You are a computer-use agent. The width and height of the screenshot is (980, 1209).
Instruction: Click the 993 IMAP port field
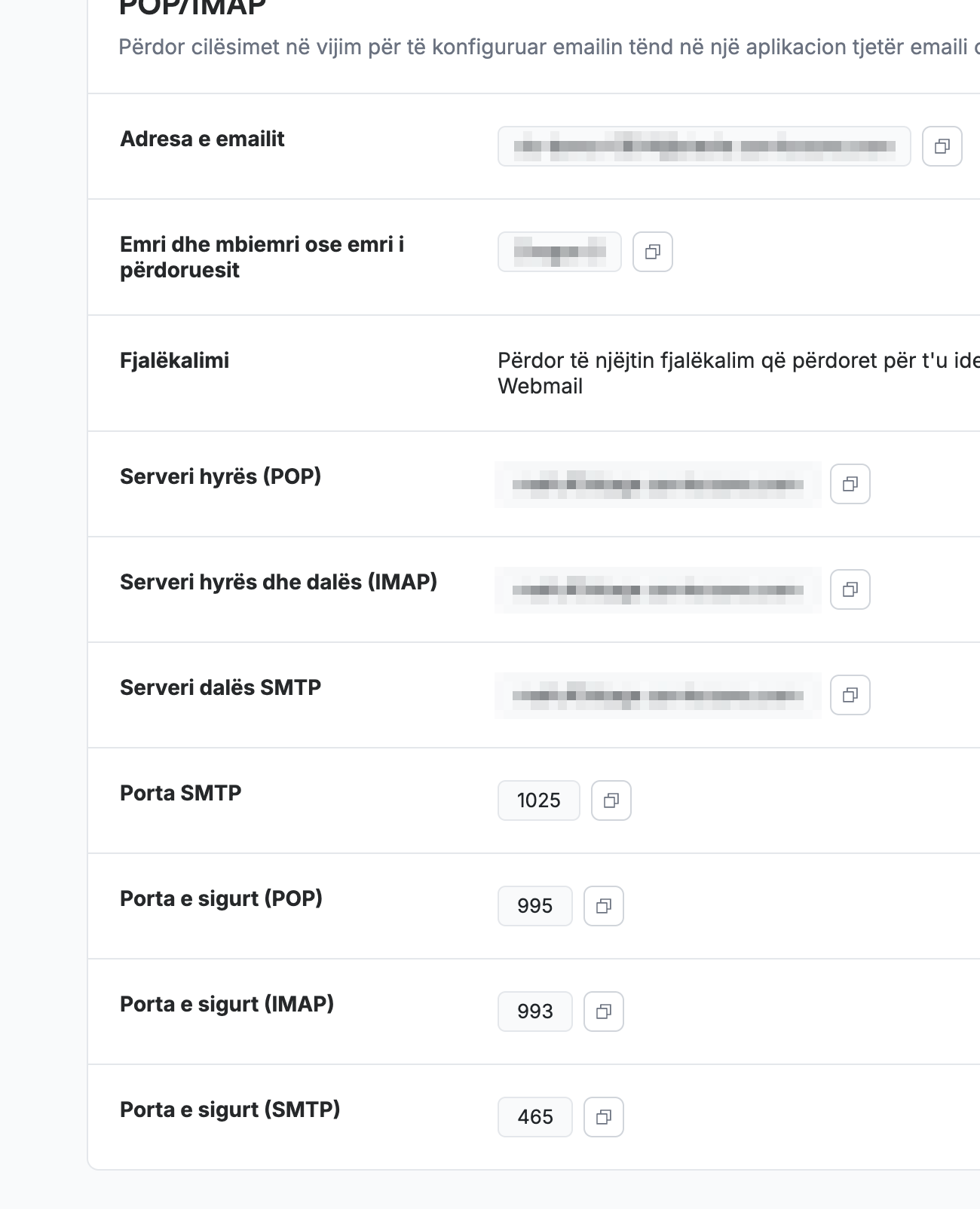(x=535, y=1012)
